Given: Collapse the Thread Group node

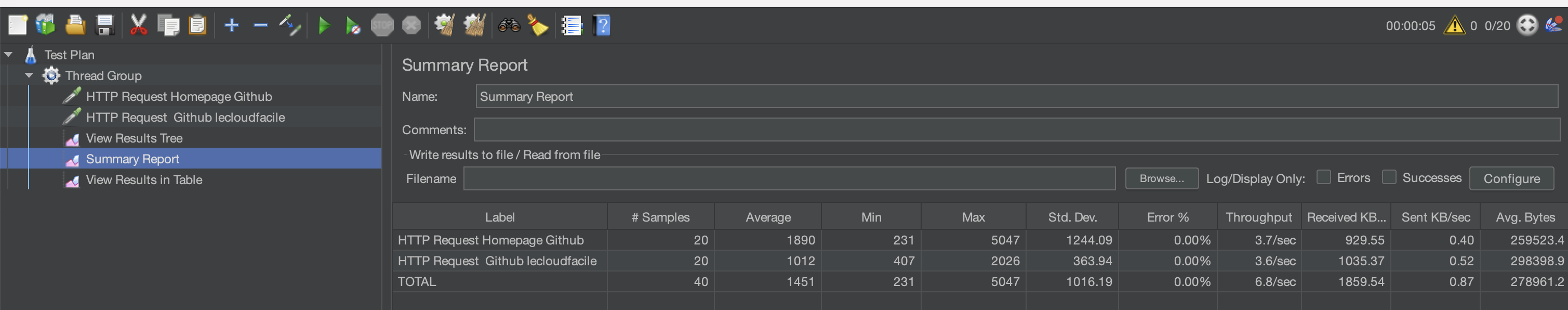Looking at the screenshot, I should point(29,75).
